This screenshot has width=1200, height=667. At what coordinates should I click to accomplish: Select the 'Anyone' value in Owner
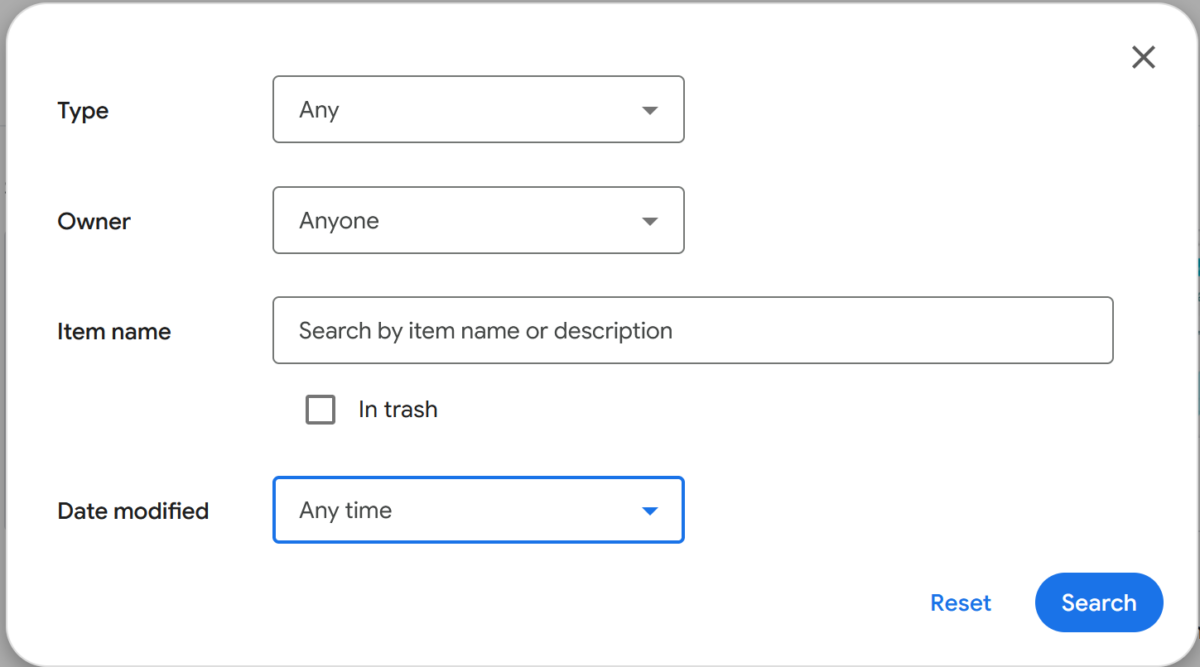pos(339,221)
